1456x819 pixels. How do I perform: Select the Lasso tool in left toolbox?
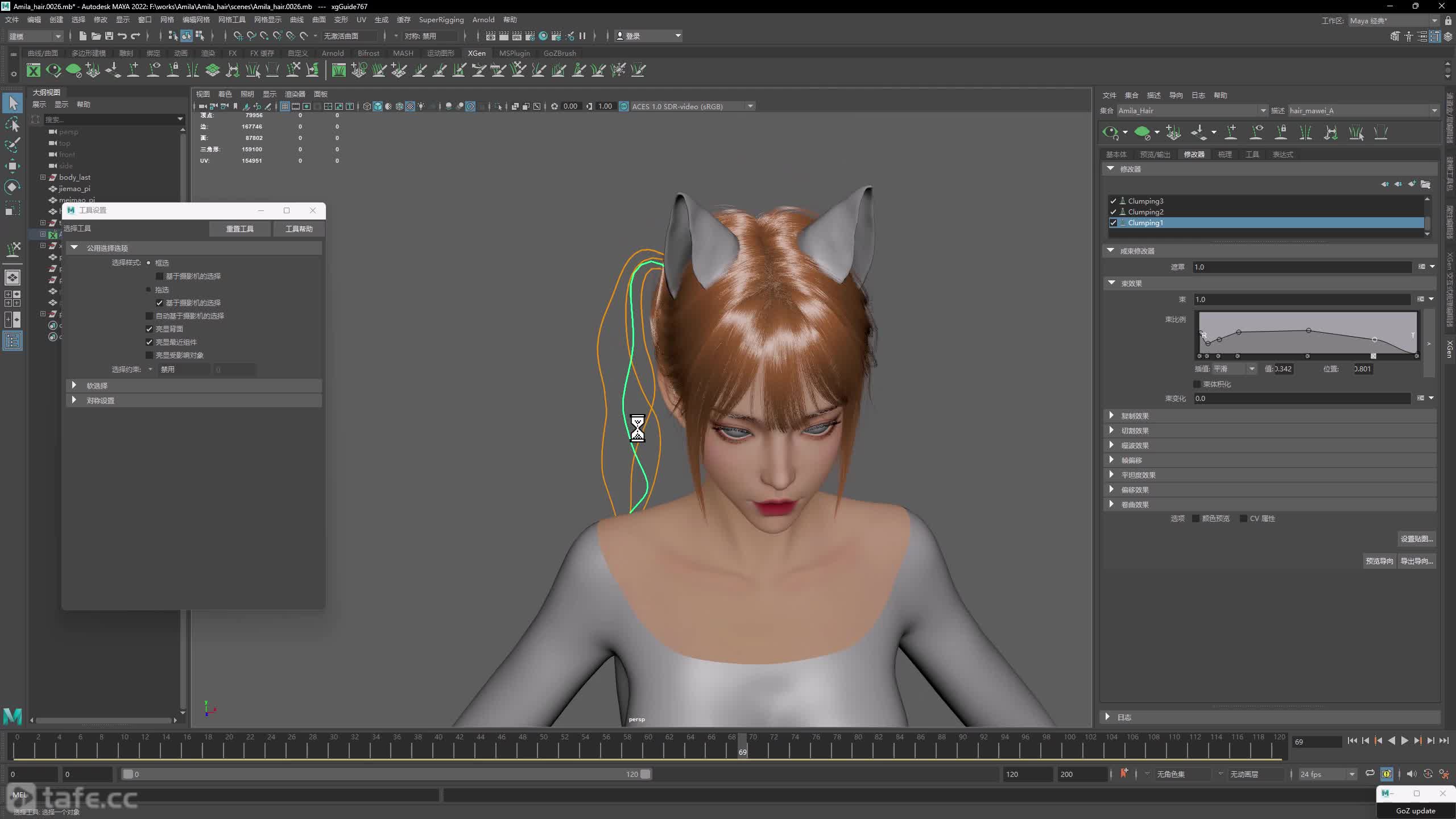pos(13,124)
